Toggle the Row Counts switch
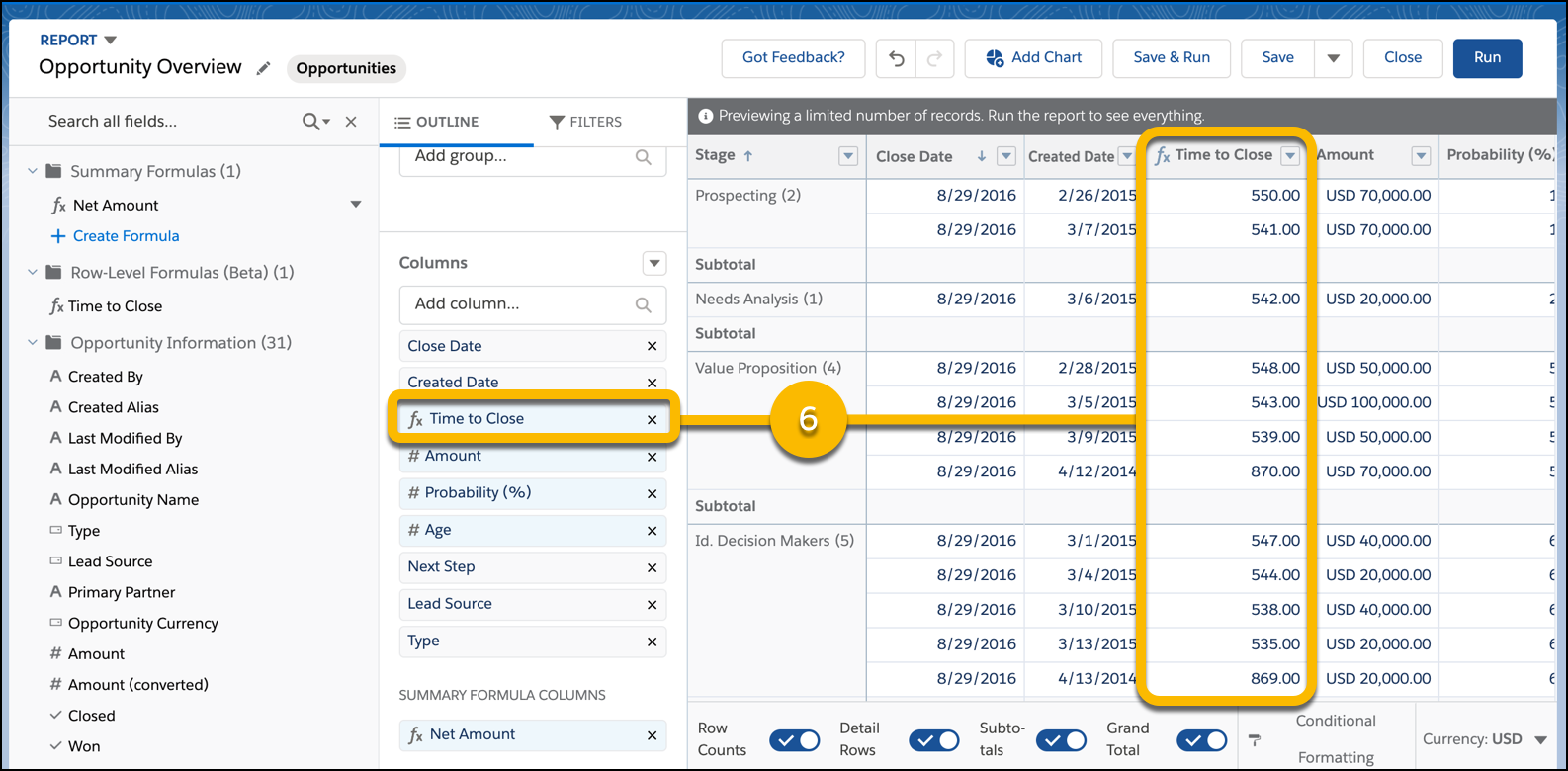Image resolution: width=1568 pixels, height=771 pixels. [x=795, y=740]
